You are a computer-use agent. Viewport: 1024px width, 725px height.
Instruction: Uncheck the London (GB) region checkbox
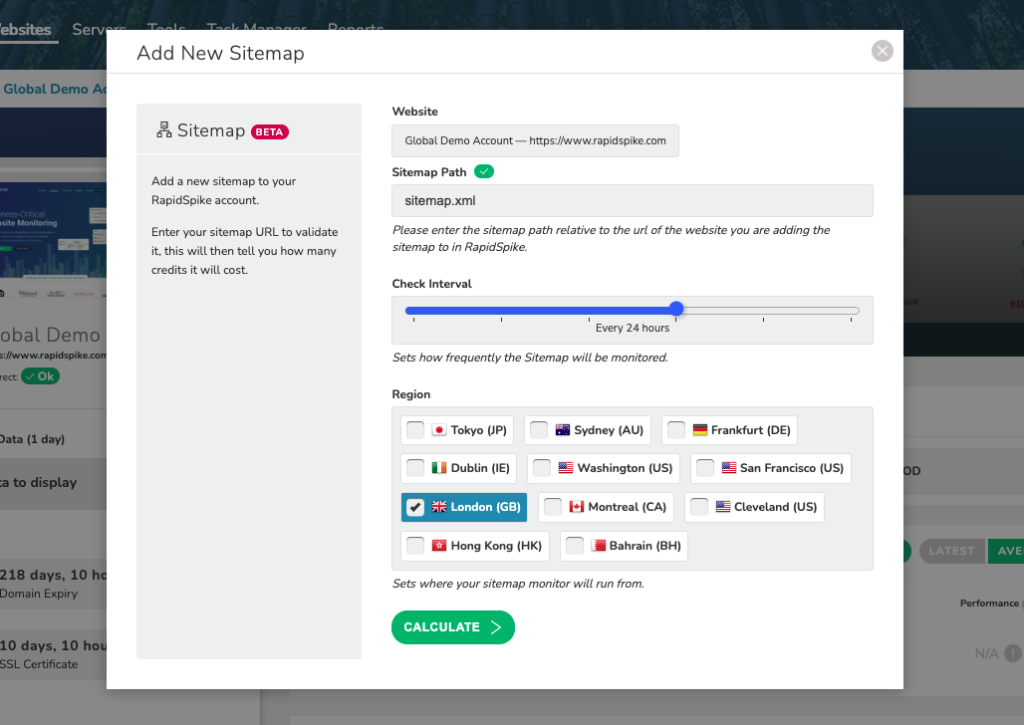coord(415,507)
